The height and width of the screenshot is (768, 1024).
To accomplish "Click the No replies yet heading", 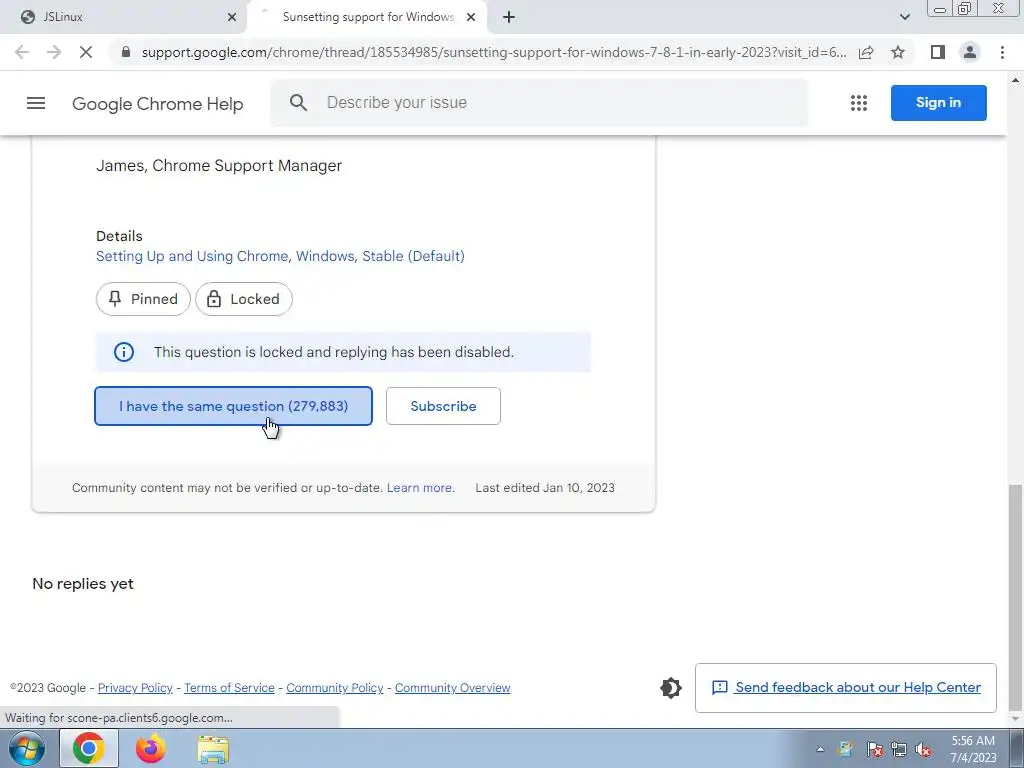I will click(83, 584).
